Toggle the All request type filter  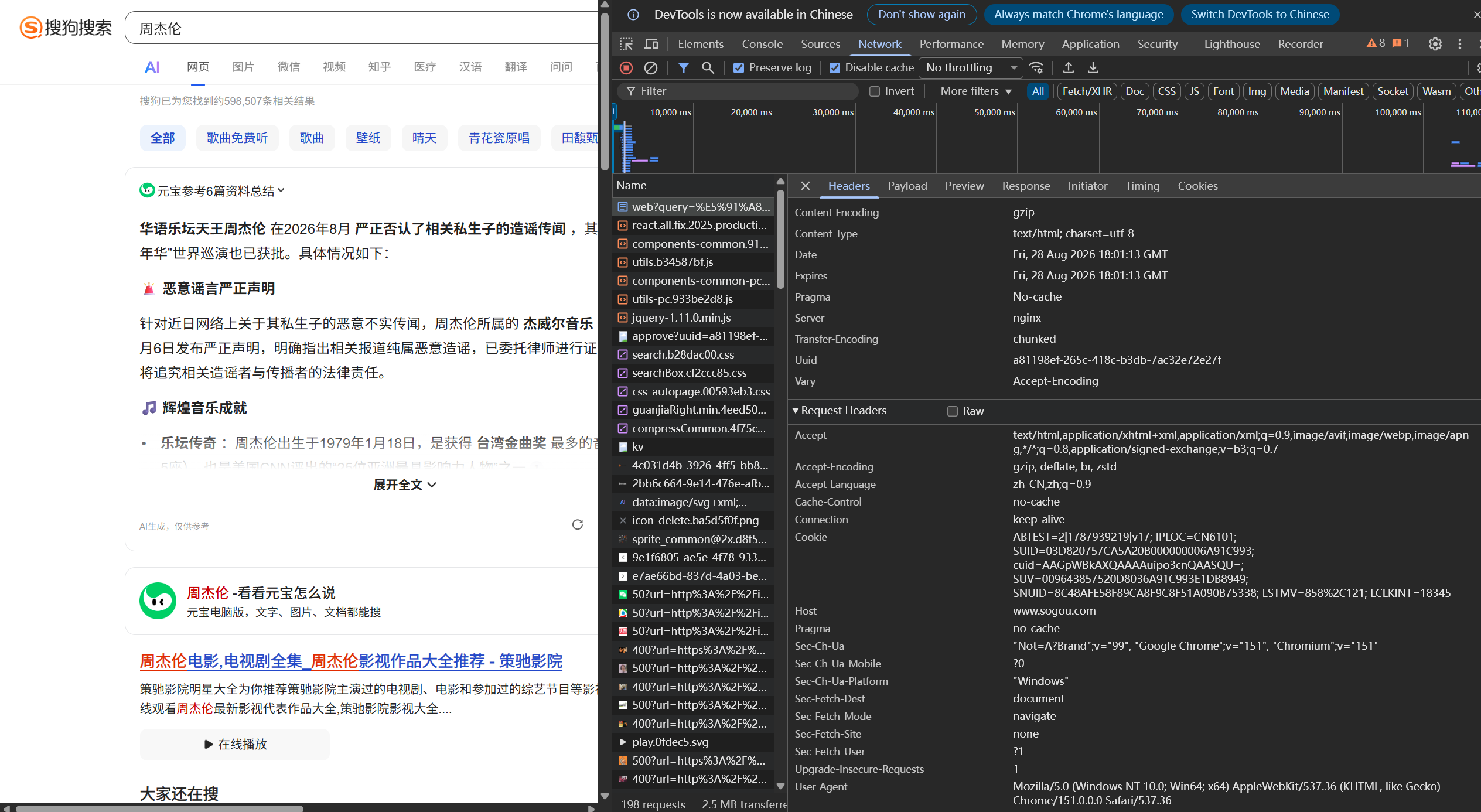point(1038,91)
